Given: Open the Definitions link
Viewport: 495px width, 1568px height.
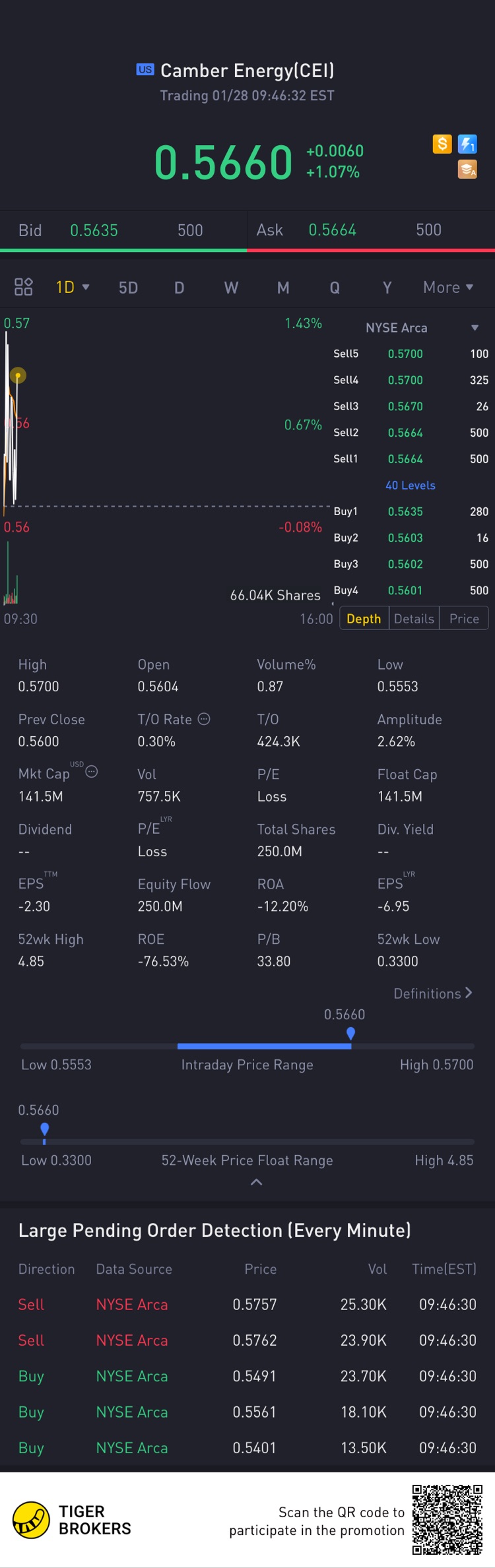Looking at the screenshot, I should point(432,993).
